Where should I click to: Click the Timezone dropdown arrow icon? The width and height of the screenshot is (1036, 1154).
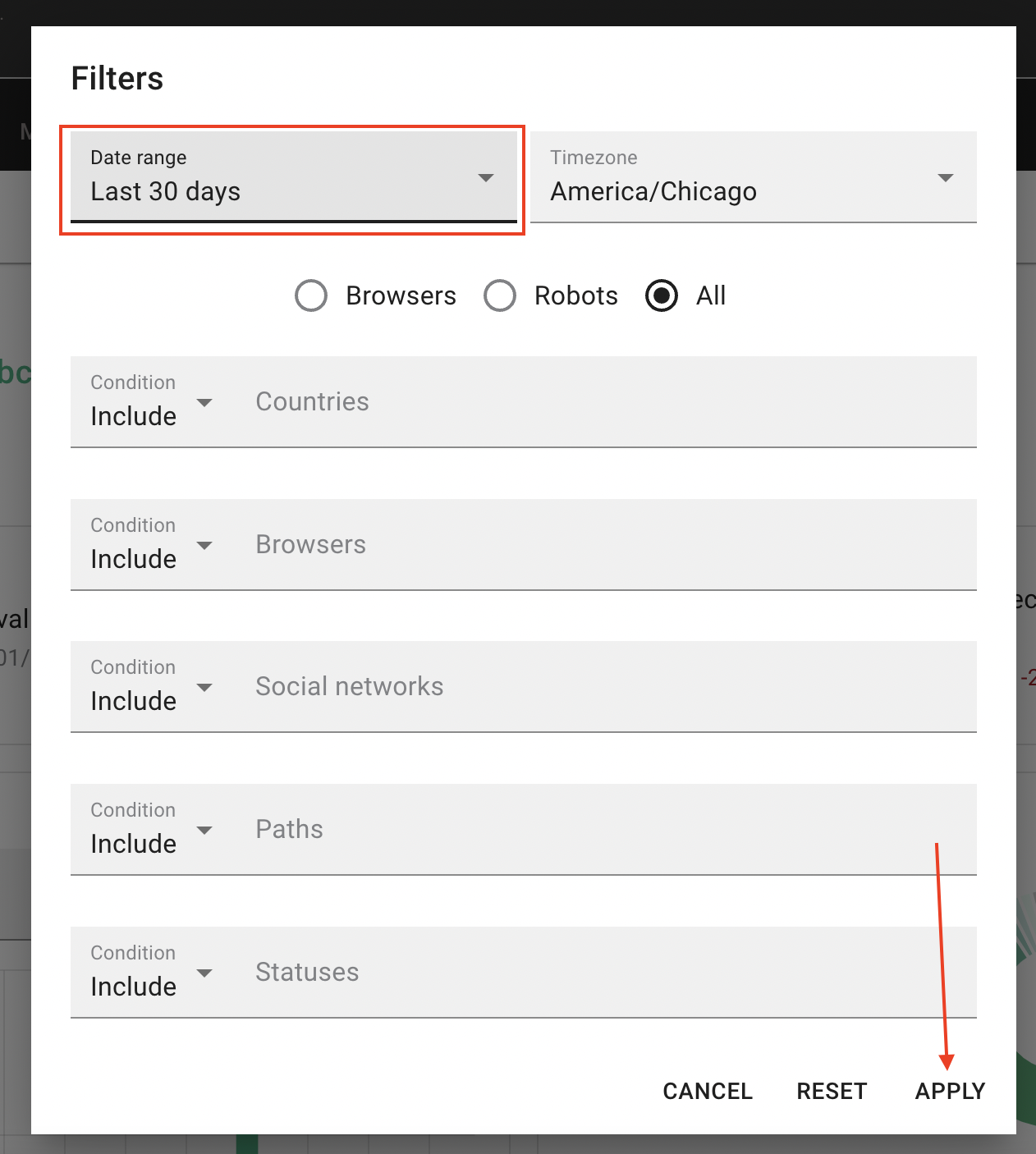pos(946,178)
